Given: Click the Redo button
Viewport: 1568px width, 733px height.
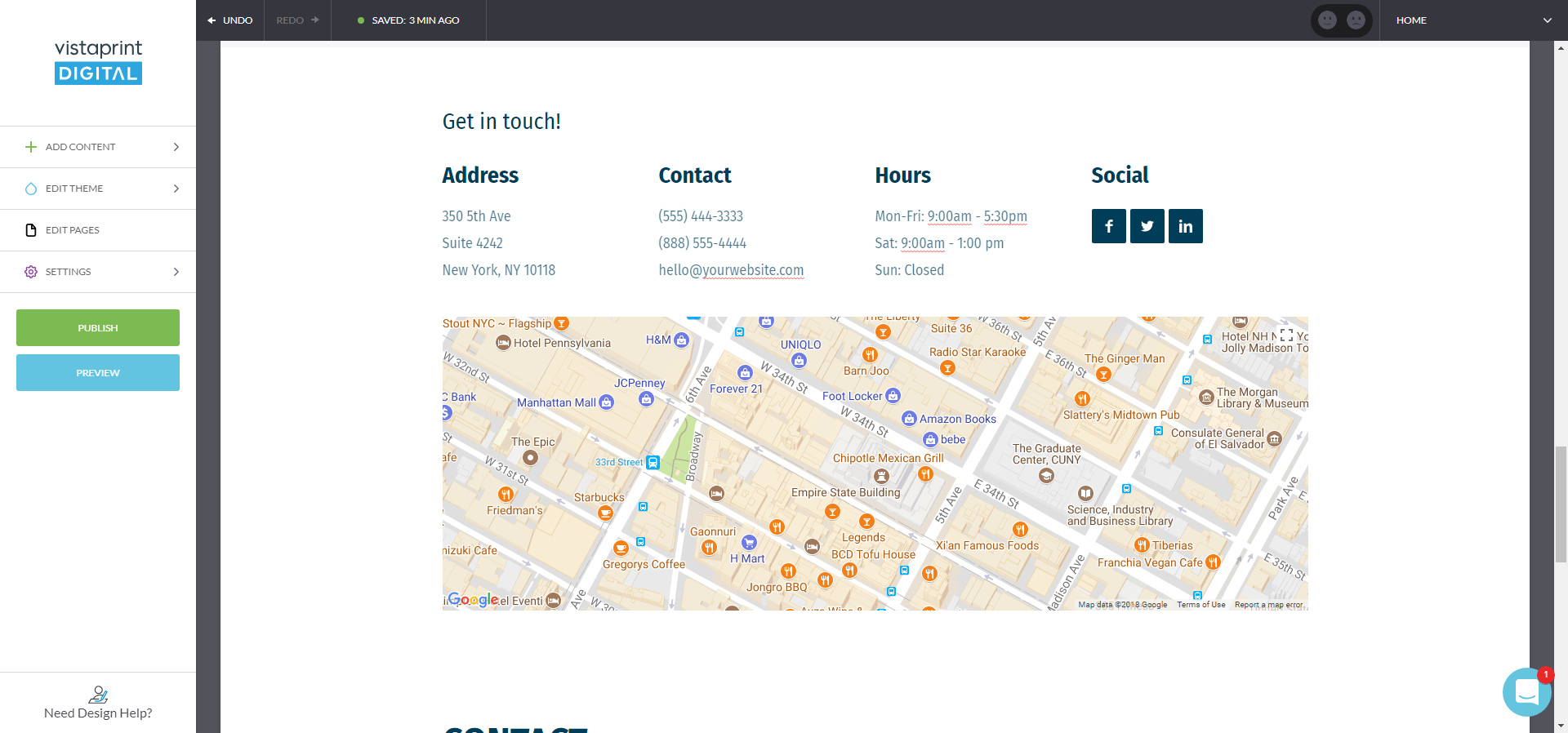Looking at the screenshot, I should [297, 20].
